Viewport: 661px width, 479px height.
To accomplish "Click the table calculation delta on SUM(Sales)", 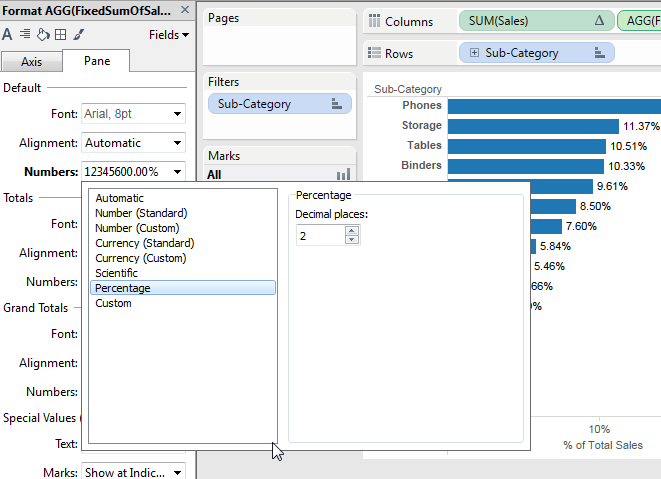I will pyautogui.click(x=599, y=20).
